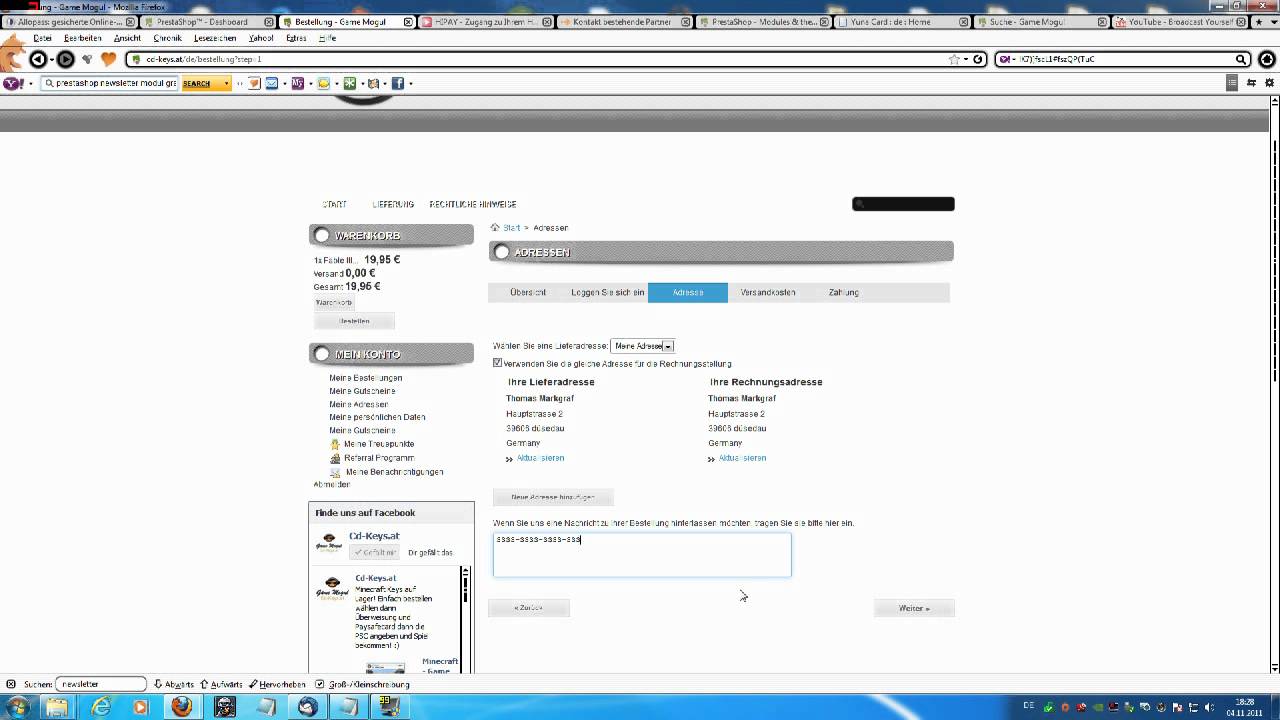Viewport: 1280px width, 720px height.
Task: Click the « Zurück button
Action: coord(529,608)
